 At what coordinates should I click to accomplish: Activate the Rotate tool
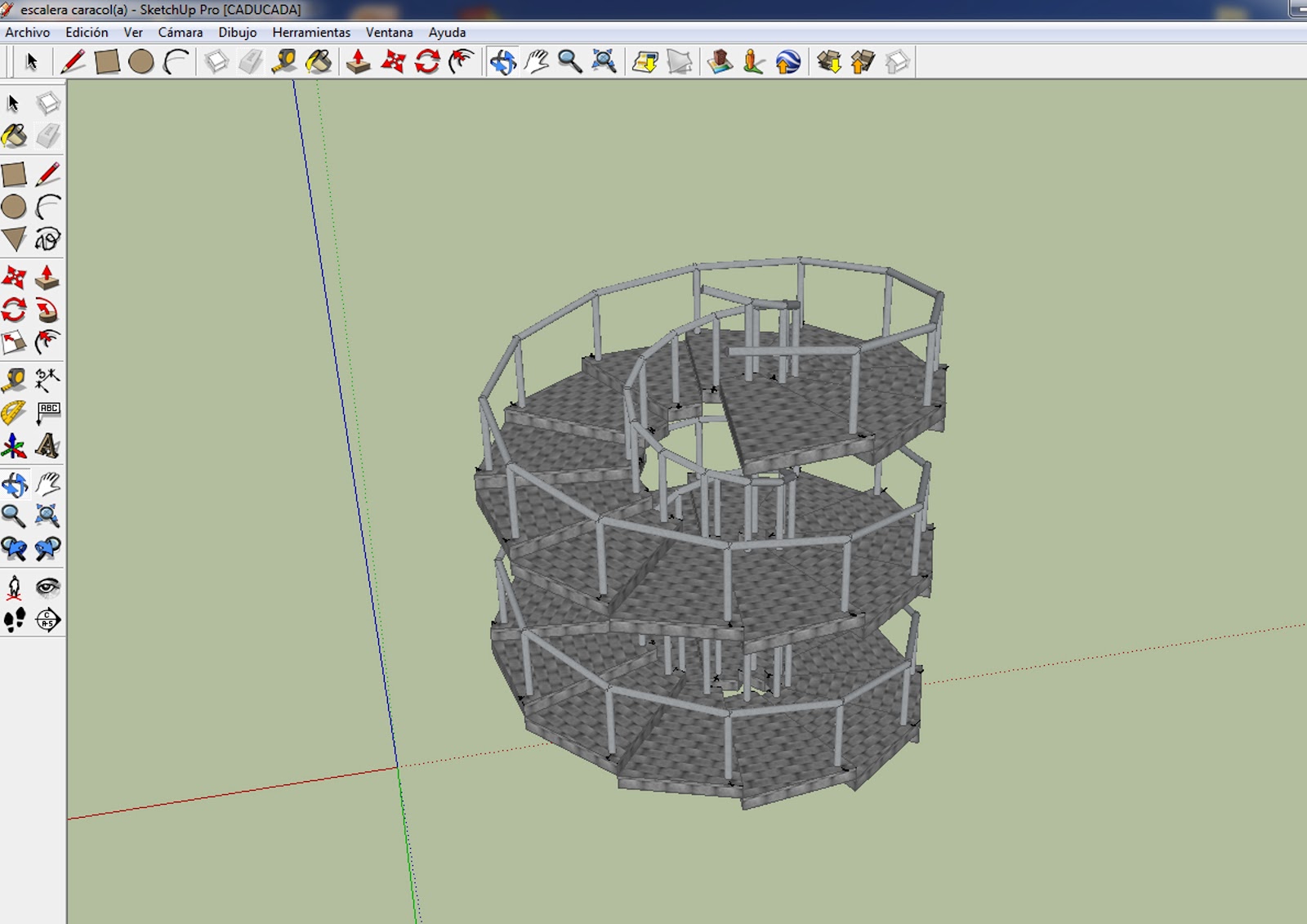426,61
